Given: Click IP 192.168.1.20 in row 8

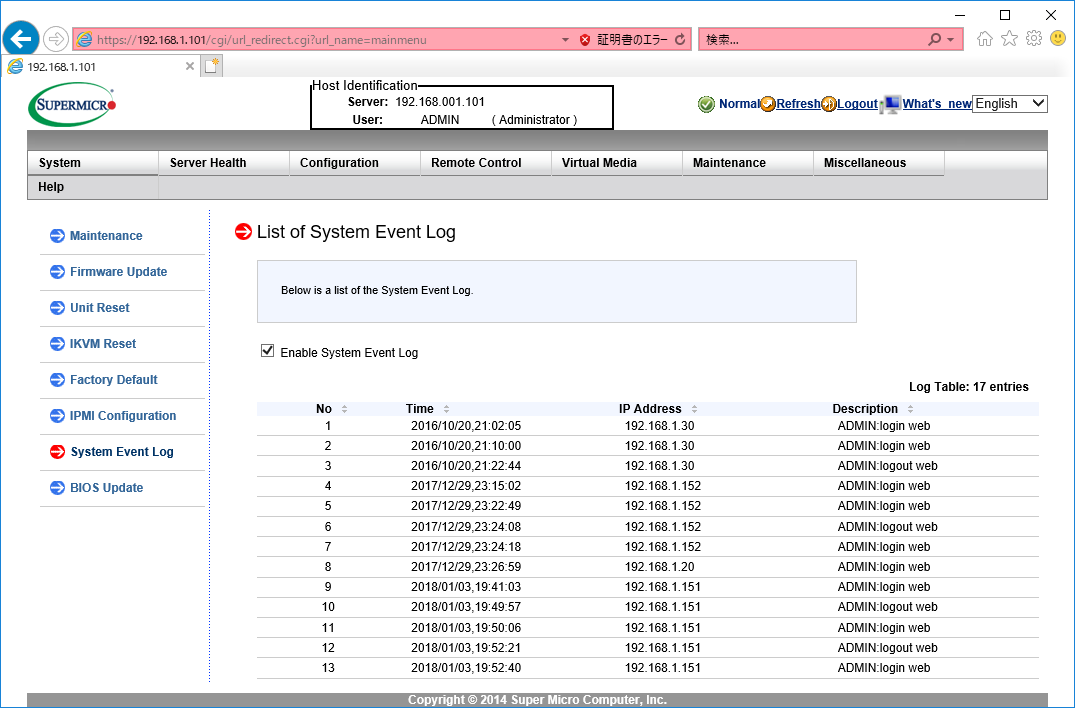Looking at the screenshot, I should (x=660, y=567).
